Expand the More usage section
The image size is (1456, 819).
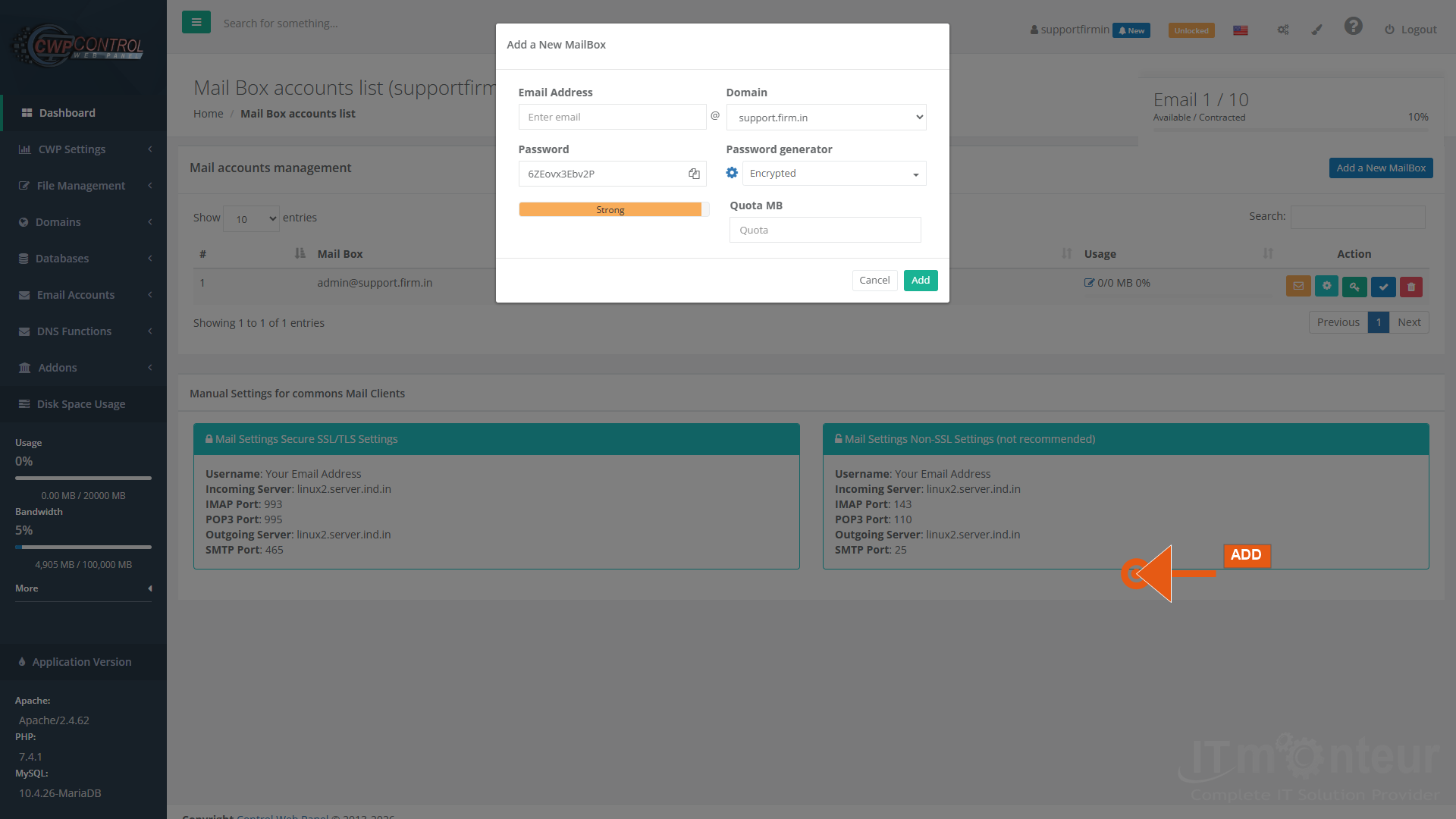pyautogui.click(x=83, y=588)
